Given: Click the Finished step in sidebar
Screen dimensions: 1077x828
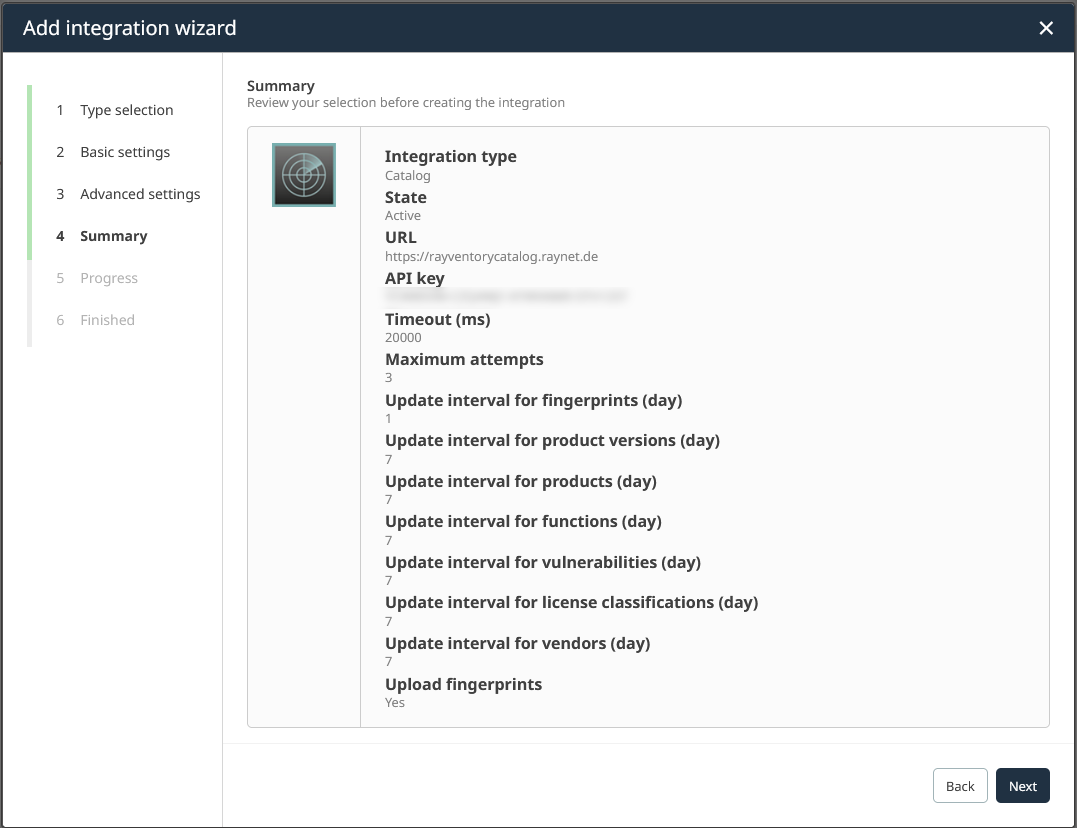Looking at the screenshot, I should [107, 320].
